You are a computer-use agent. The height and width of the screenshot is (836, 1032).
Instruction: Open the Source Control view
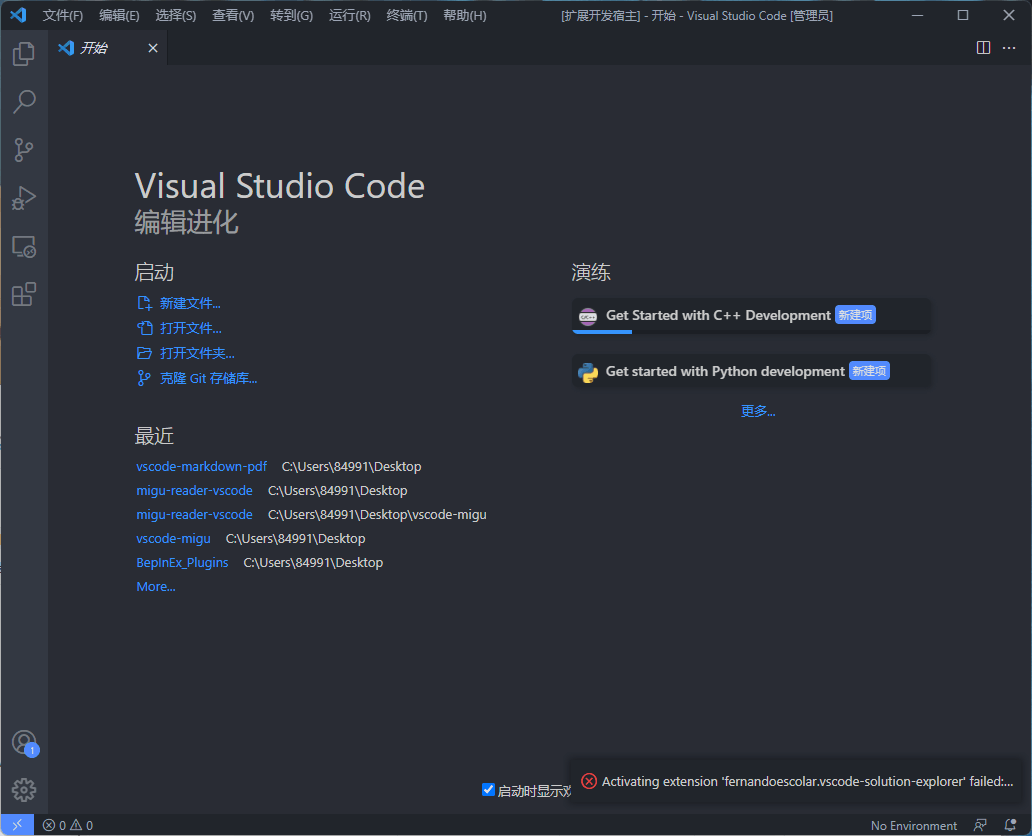[24, 149]
